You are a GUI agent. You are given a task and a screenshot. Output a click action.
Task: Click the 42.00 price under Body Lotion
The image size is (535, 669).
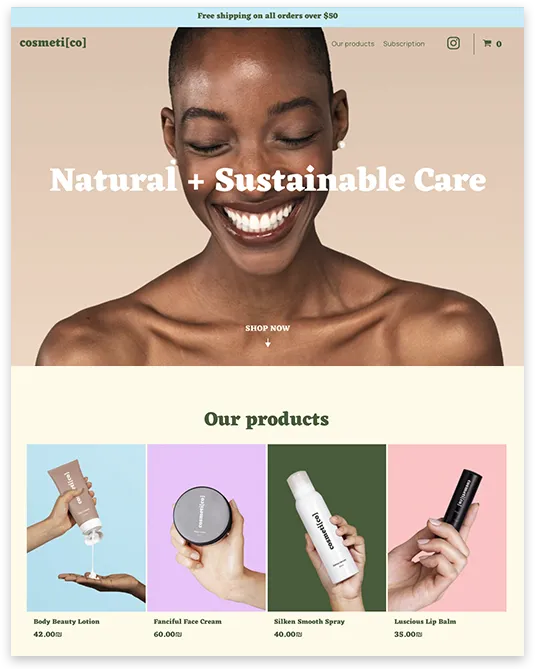[47, 634]
